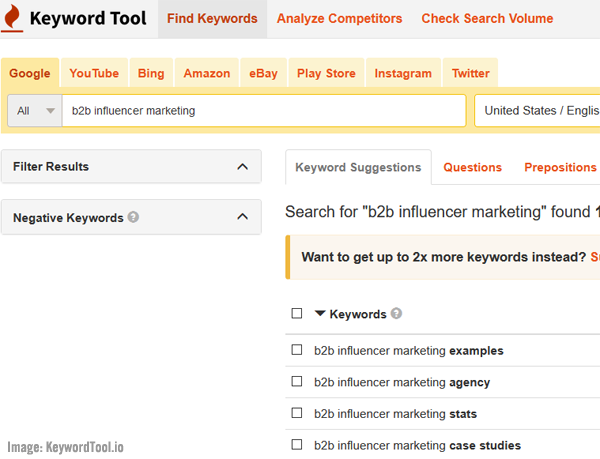This screenshot has width=600, height=459.
Task: Open the Prepositions tab
Action: (x=560, y=167)
